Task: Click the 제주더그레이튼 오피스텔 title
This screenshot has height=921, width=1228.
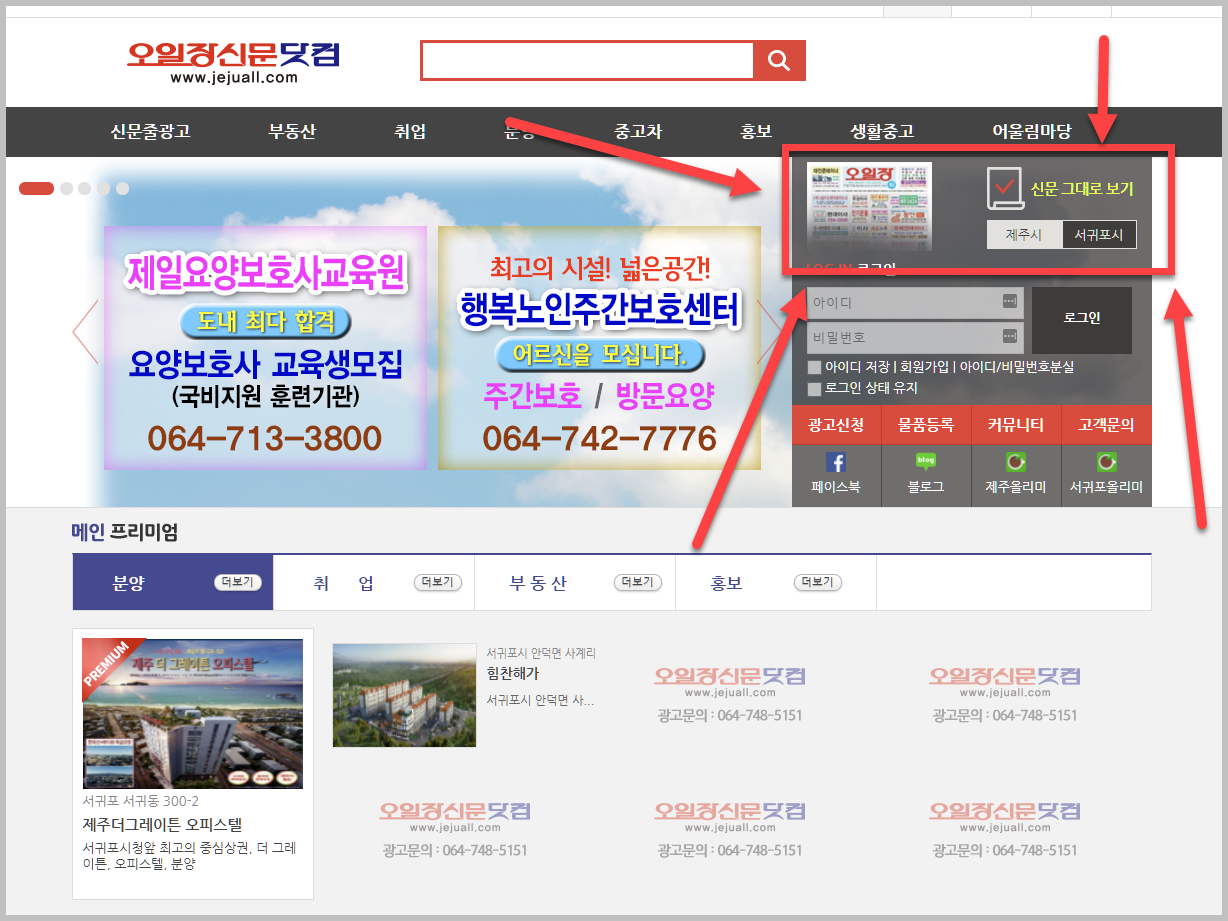Action: 162,825
